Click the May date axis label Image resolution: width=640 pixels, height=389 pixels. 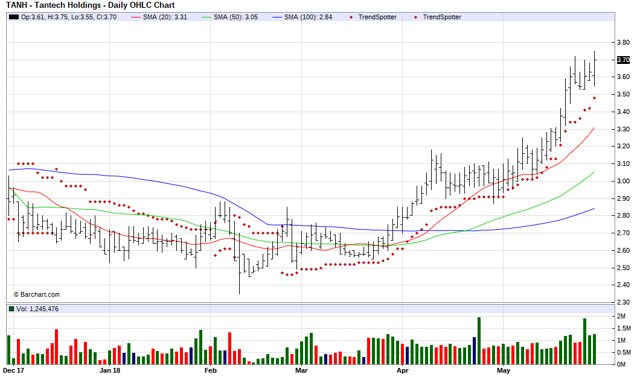[x=503, y=371]
